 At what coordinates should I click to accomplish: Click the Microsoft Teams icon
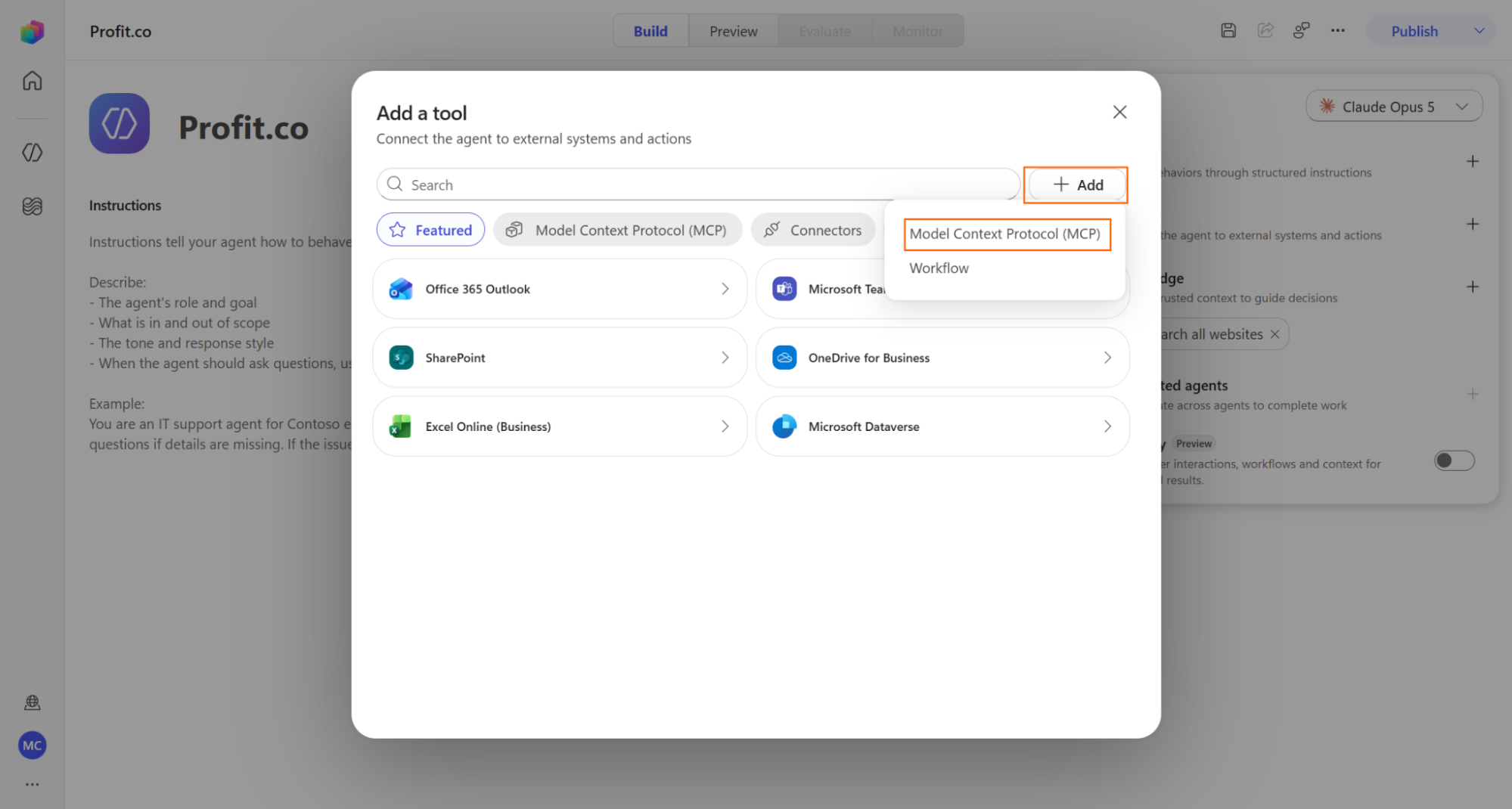[x=784, y=289]
